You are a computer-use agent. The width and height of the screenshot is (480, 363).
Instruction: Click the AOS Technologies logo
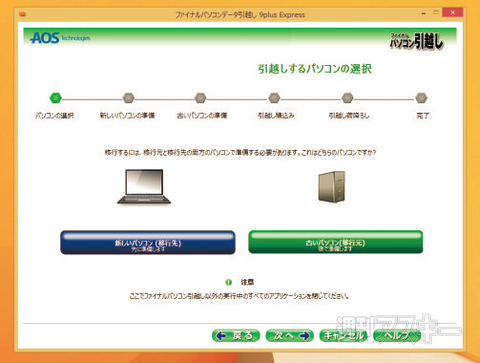[60, 38]
